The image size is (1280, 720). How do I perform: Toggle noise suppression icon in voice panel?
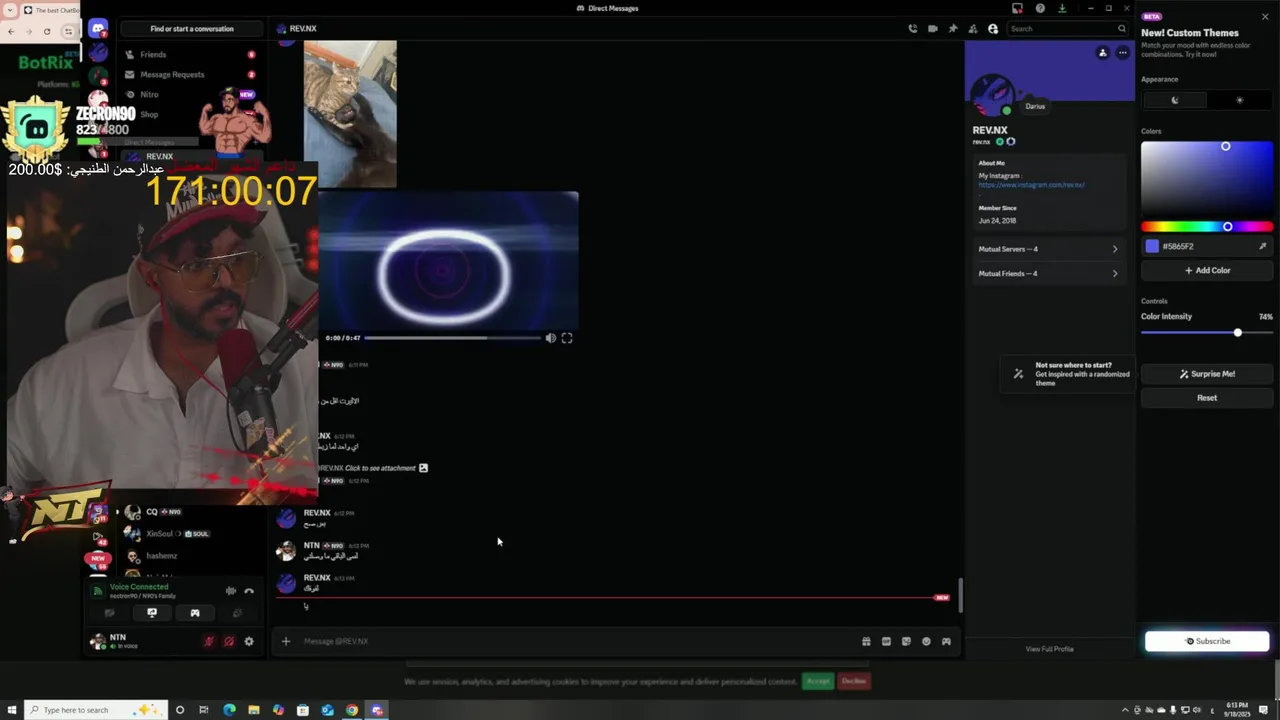tap(231, 591)
